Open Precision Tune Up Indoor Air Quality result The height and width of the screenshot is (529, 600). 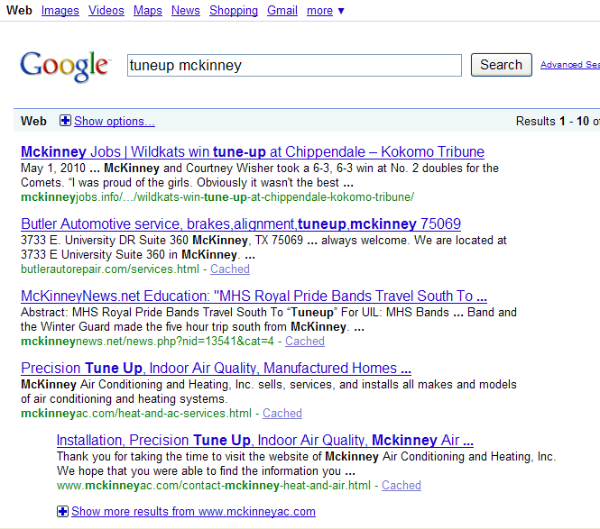point(215,368)
